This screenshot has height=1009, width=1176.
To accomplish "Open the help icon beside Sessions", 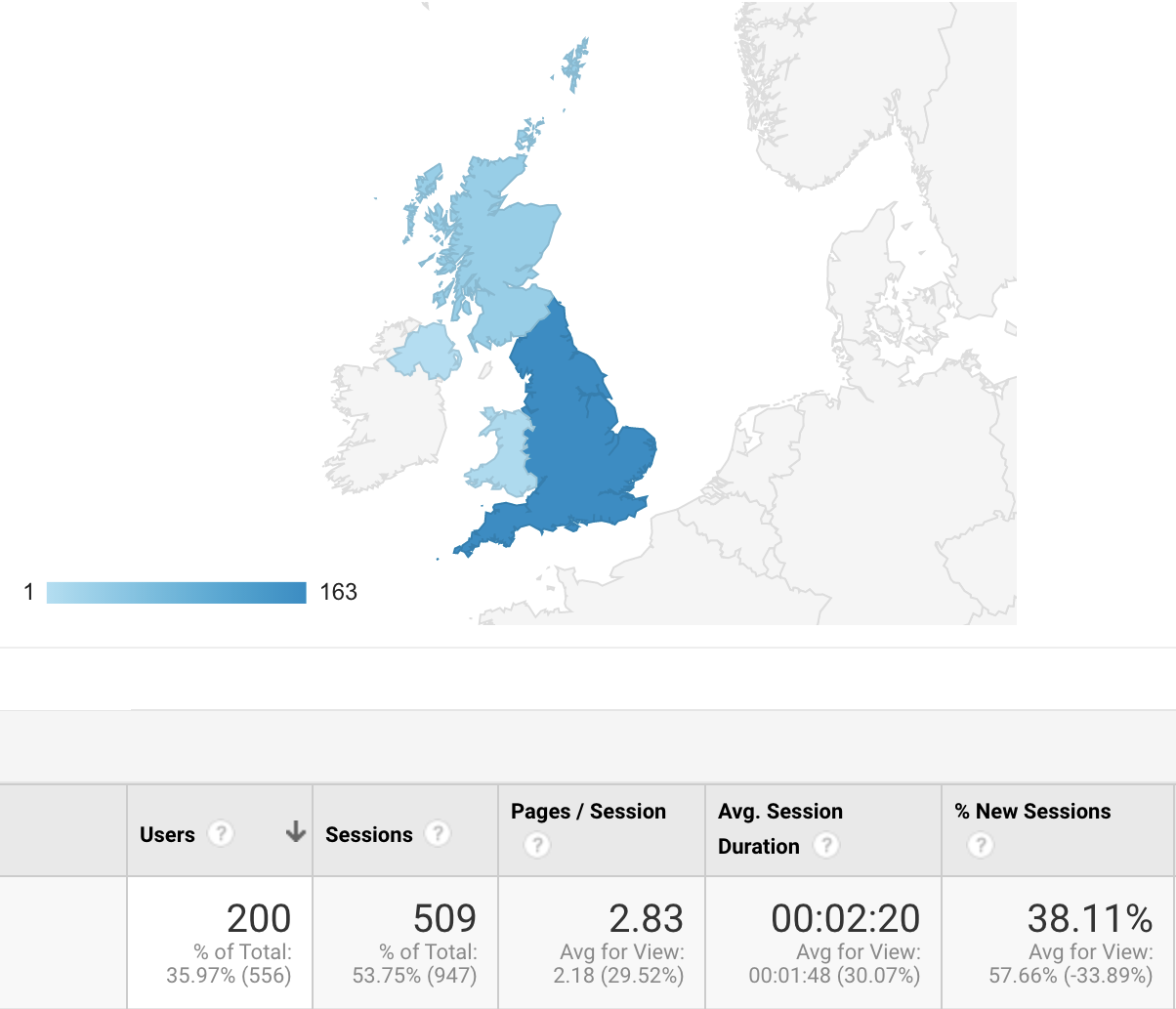I will 439,834.
